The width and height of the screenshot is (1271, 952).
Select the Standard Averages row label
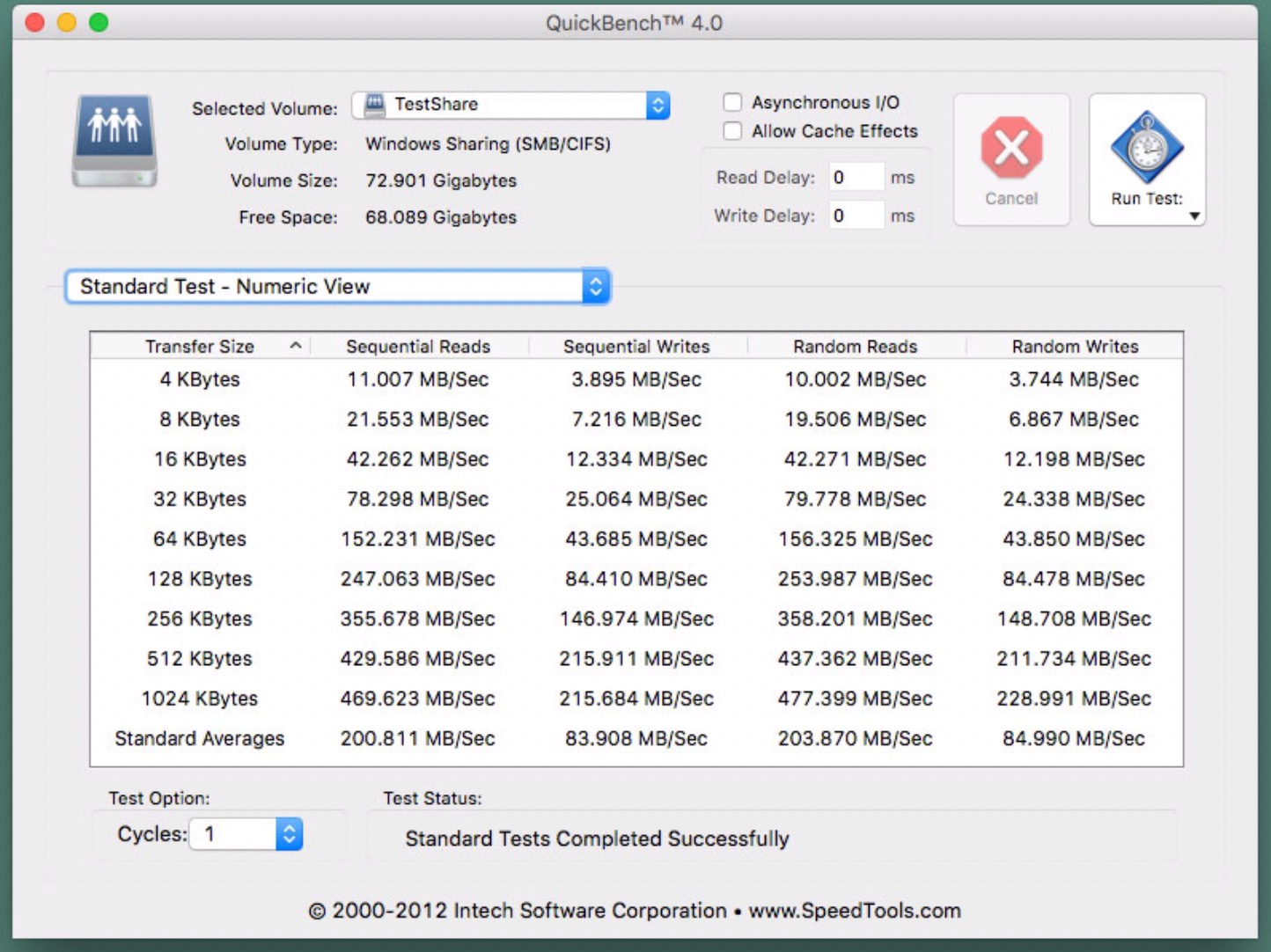tap(200, 738)
